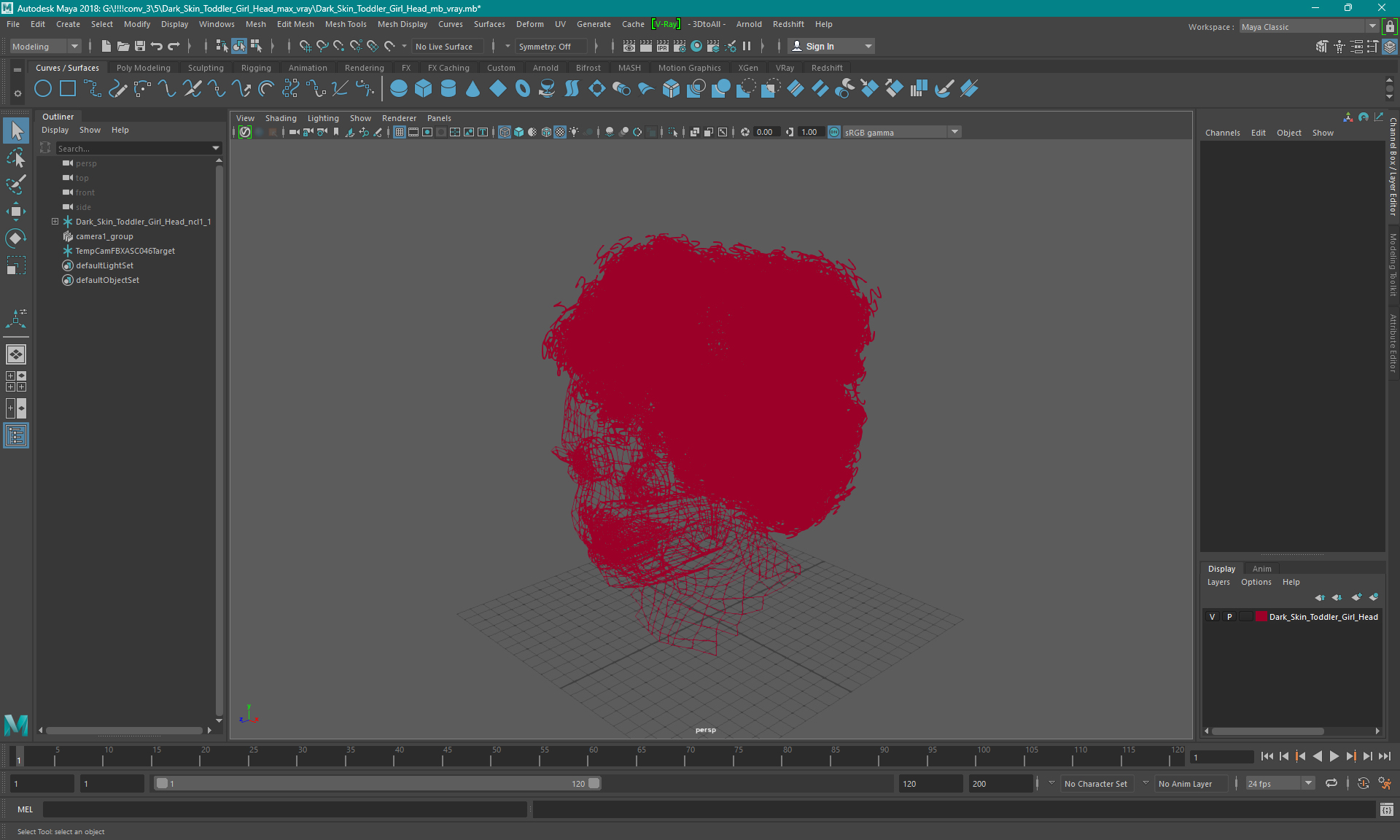Click the playback range slider bar
Image resolution: width=1400 pixels, height=840 pixels.
click(x=378, y=783)
